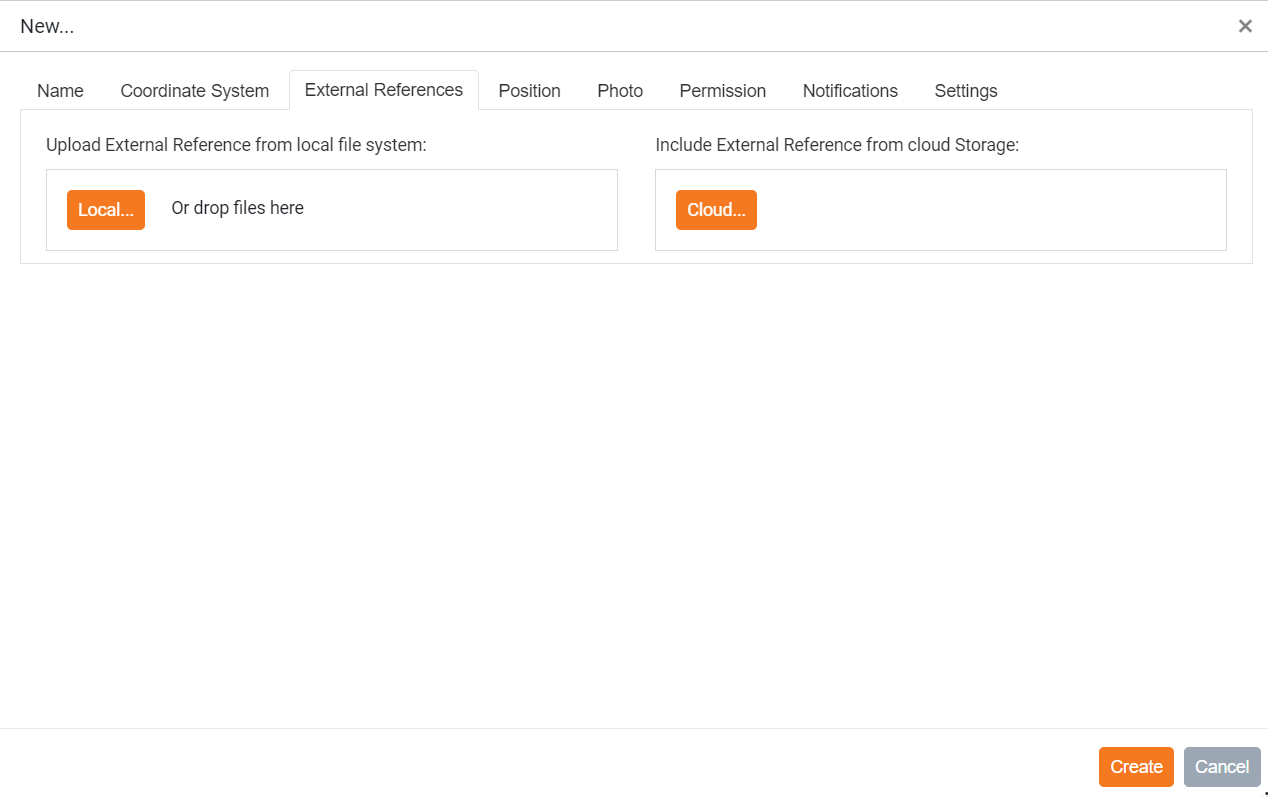Image resolution: width=1268 pixels, height=797 pixels.
Task: Open the Coordinate System tab
Action: [x=194, y=91]
